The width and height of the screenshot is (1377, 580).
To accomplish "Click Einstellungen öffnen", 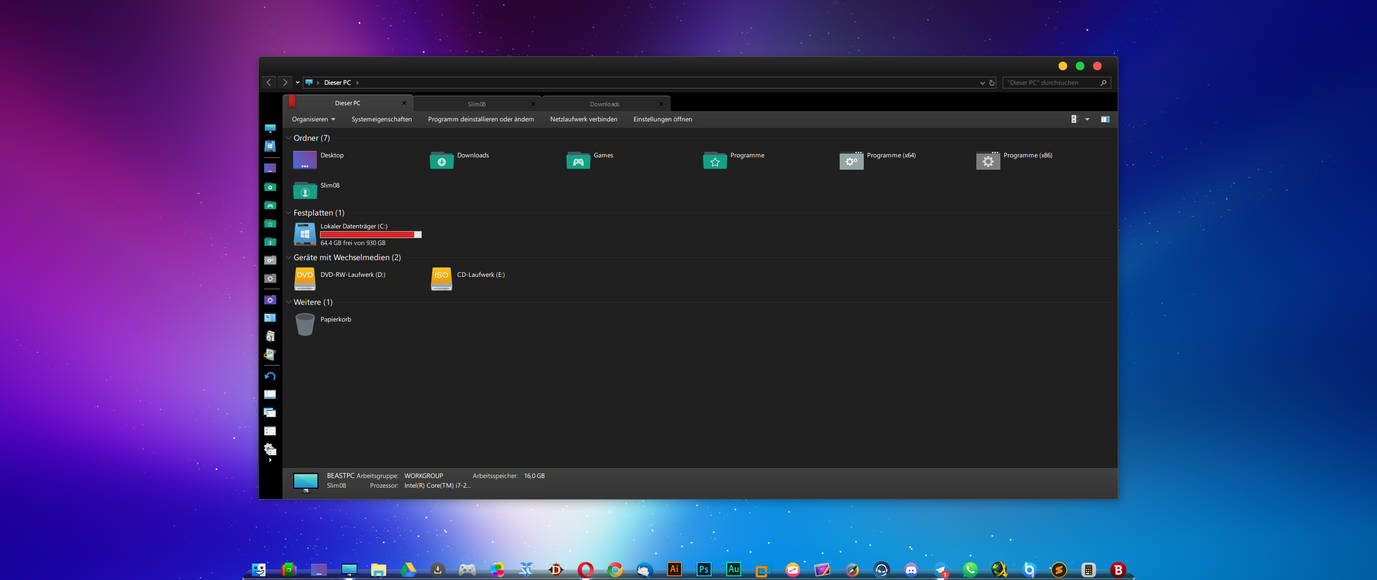I will 662,119.
